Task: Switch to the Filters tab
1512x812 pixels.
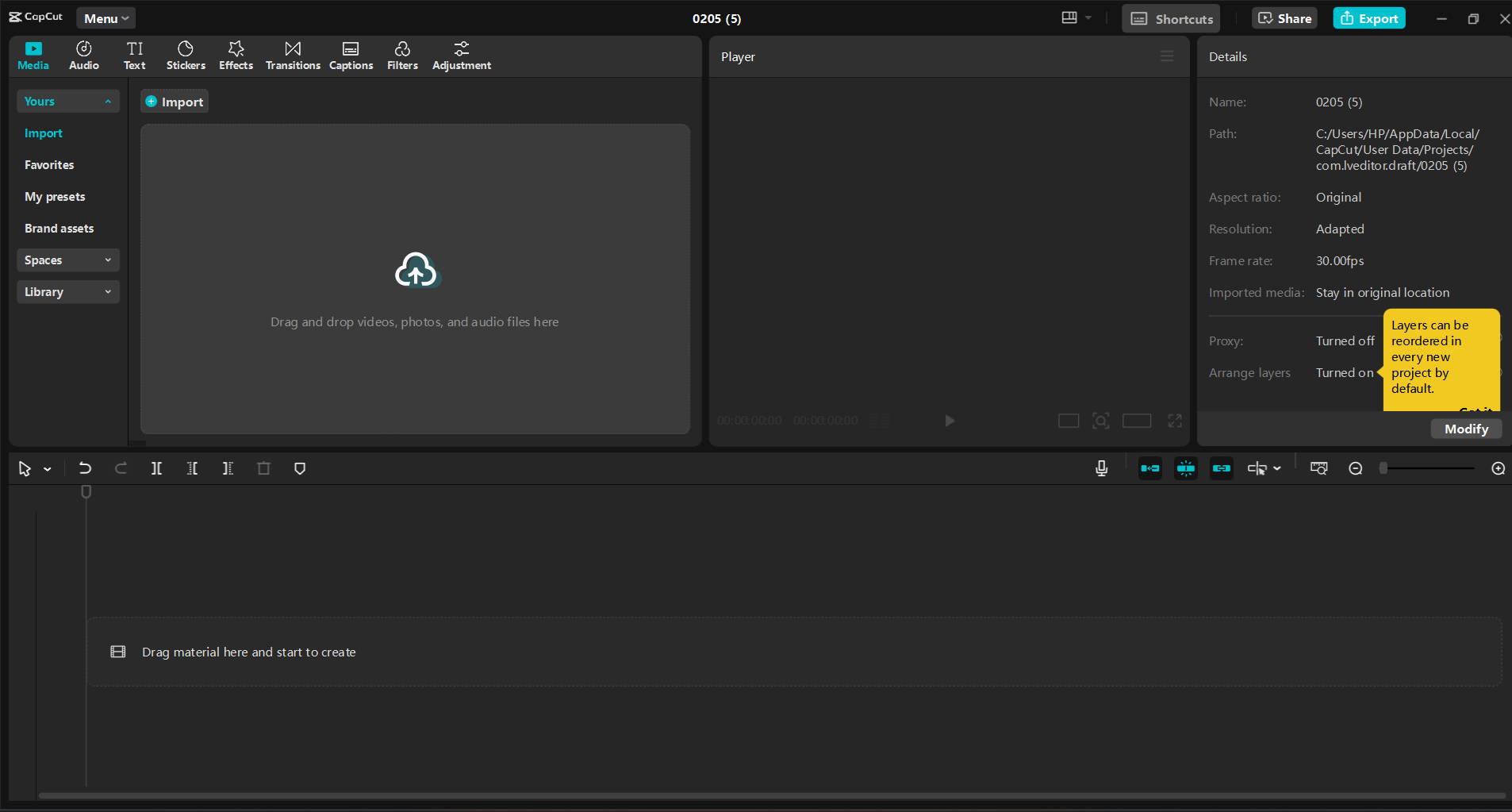Action: click(402, 56)
